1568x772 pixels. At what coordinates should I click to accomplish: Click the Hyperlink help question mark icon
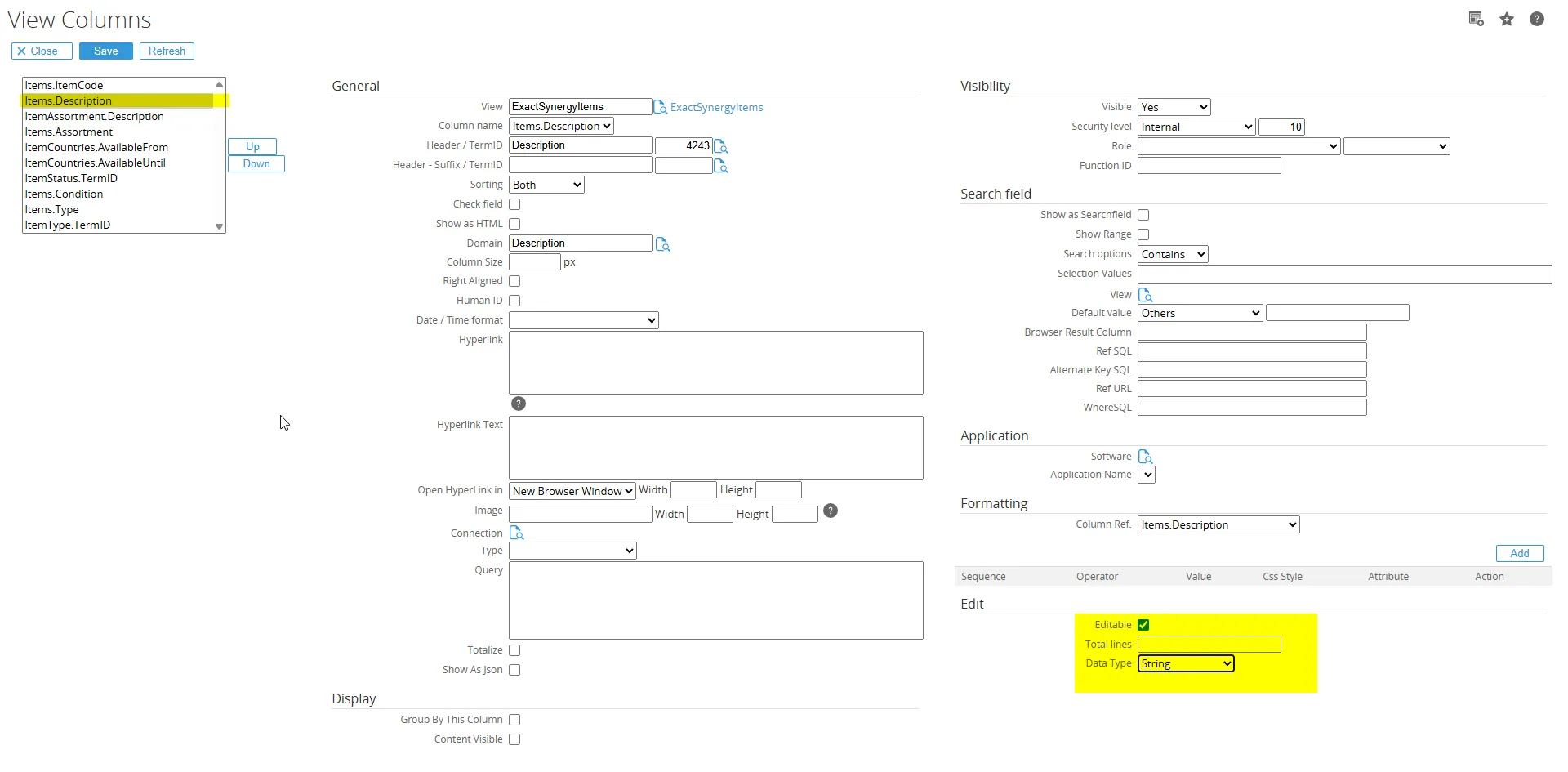(x=518, y=404)
